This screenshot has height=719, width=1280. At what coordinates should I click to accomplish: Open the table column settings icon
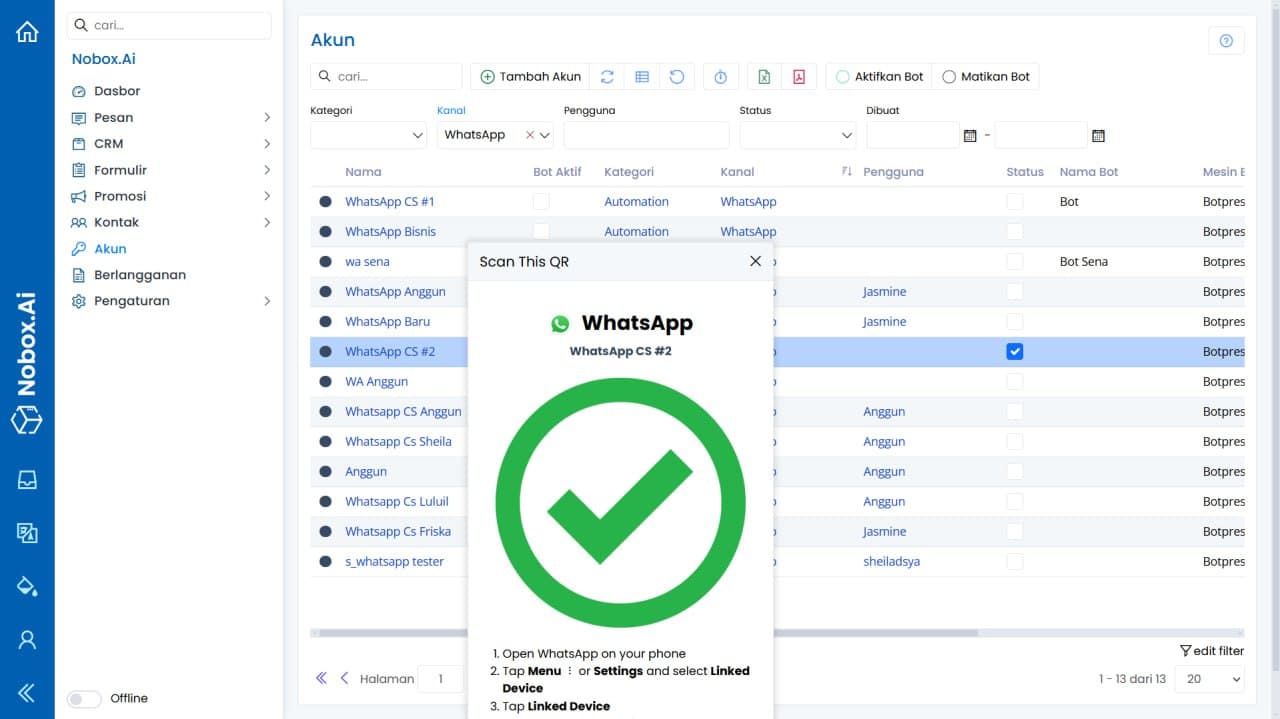642,76
